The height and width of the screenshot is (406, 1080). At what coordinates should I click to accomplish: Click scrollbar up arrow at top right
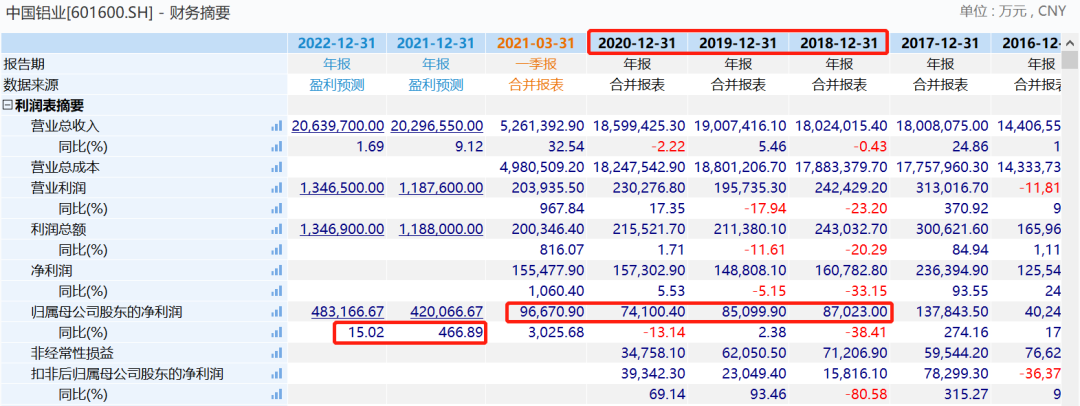1070,43
